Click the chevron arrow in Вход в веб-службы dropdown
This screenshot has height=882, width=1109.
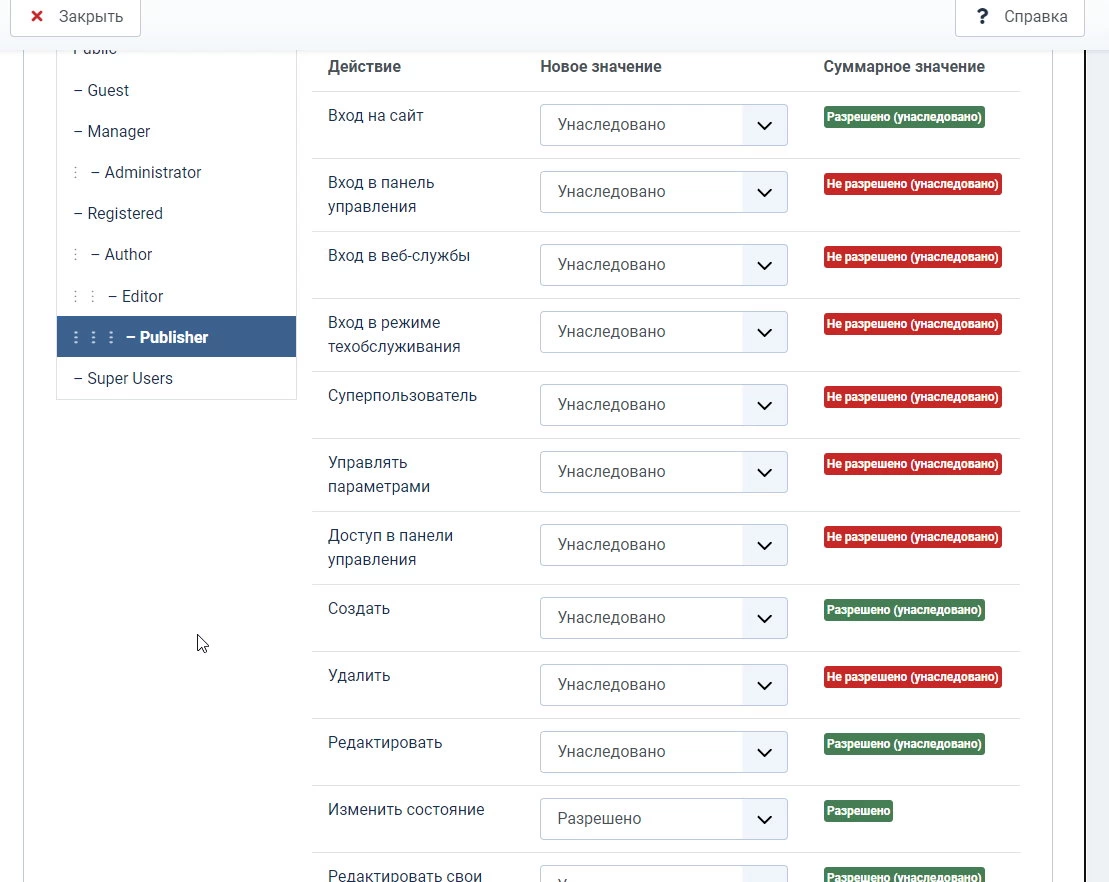tap(765, 265)
